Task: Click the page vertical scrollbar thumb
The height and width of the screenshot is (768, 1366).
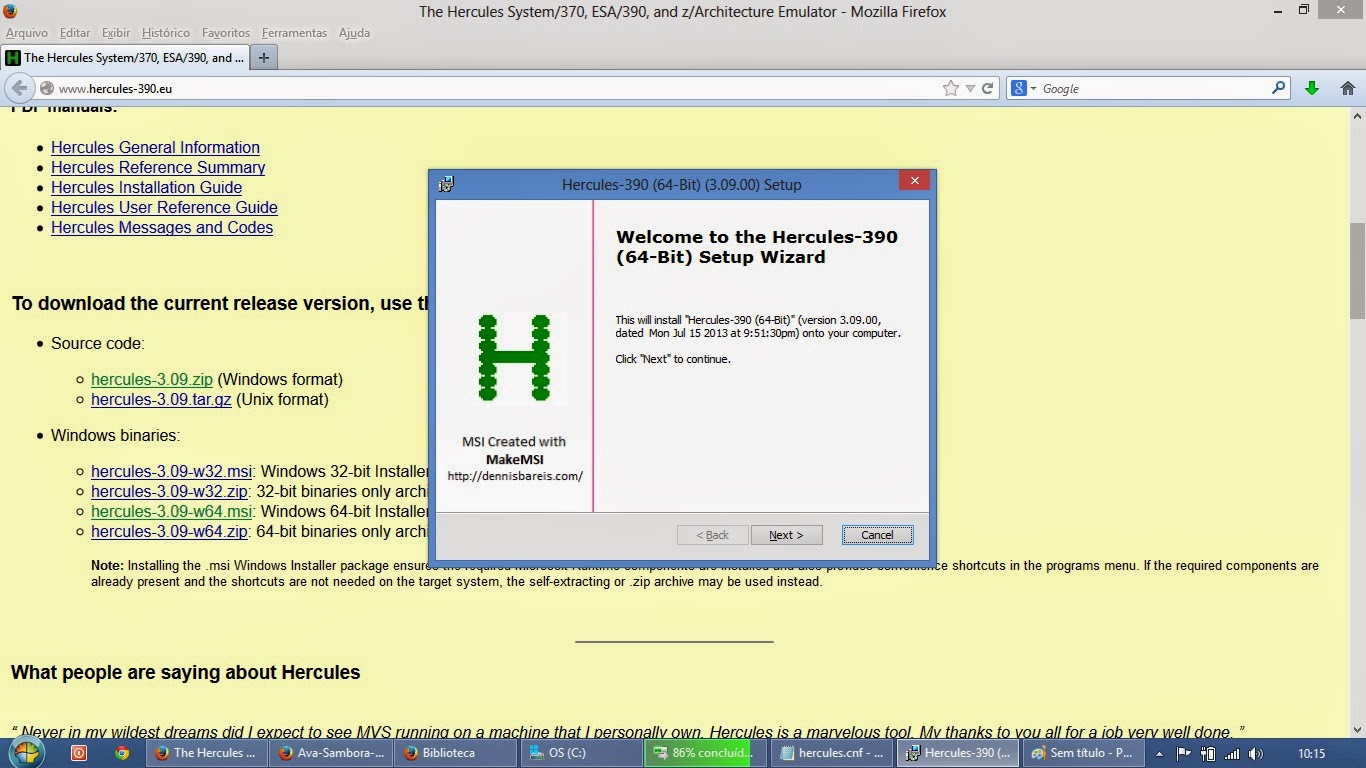Action: click(x=1357, y=270)
